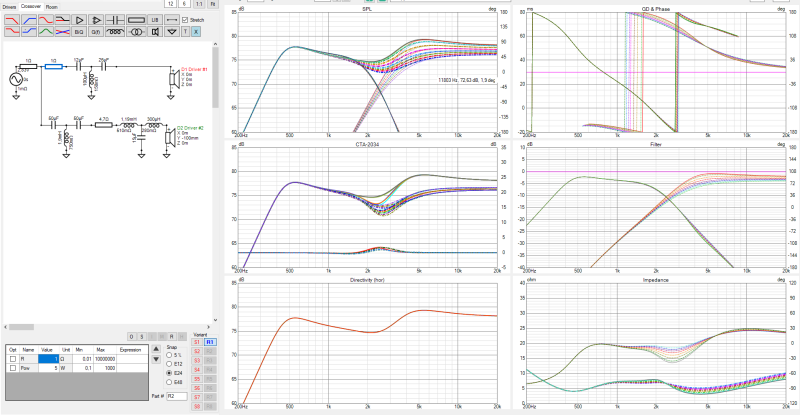
Task: Select the blue high shelf filter icon
Action: click(x=29, y=32)
